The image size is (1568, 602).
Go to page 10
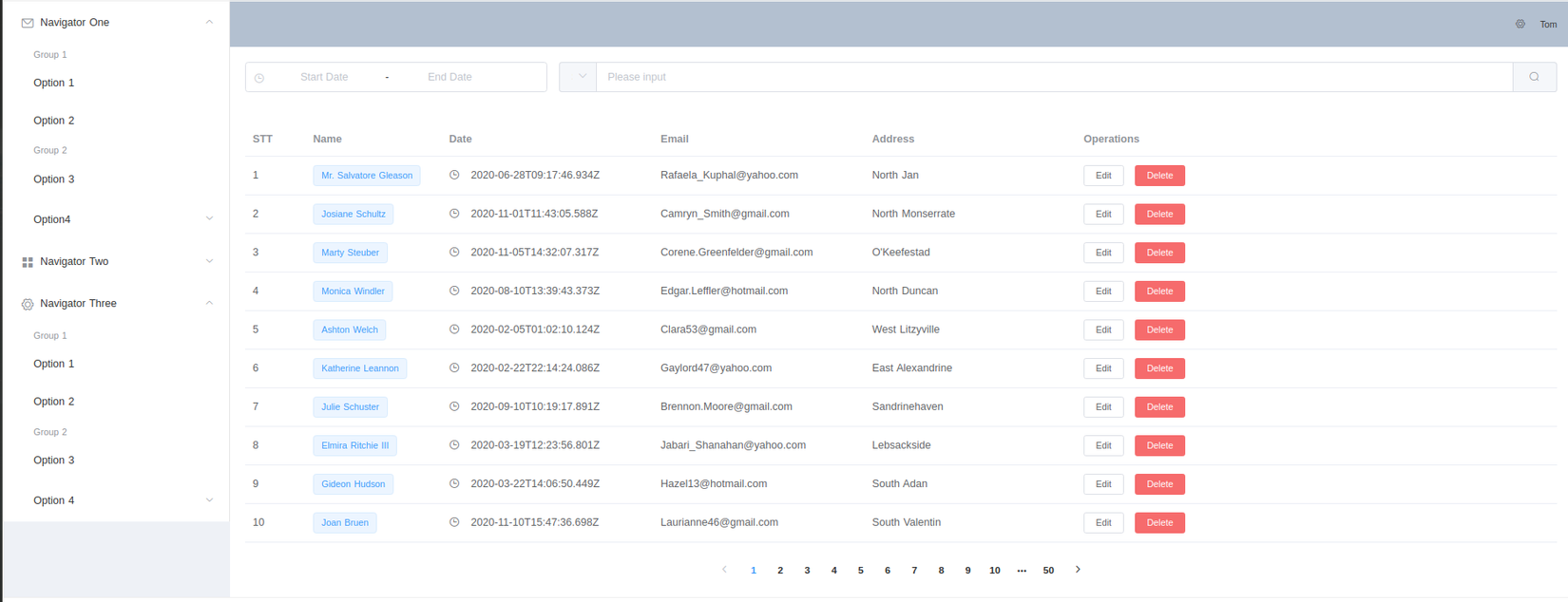point(995,571)
